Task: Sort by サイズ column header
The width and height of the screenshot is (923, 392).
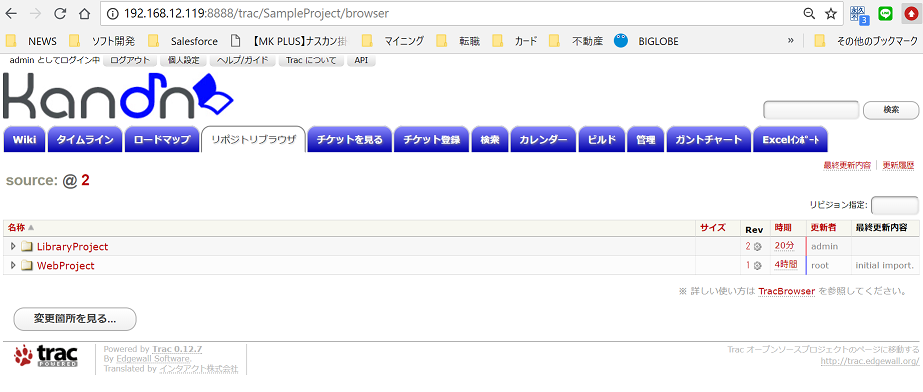Action: tap(713, 228)
